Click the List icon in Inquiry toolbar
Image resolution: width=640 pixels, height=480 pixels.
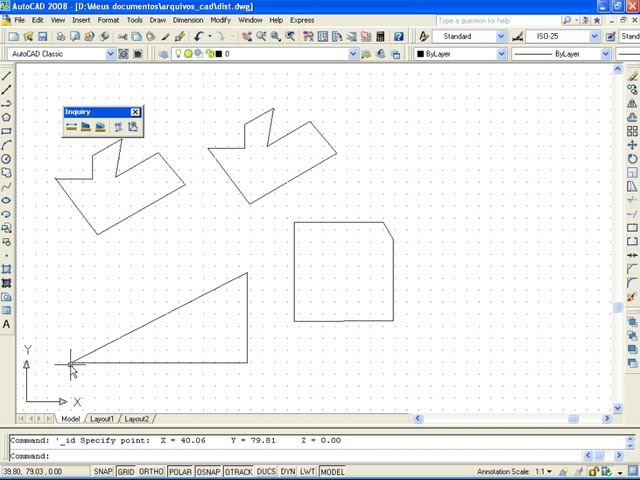pos(118,127)
